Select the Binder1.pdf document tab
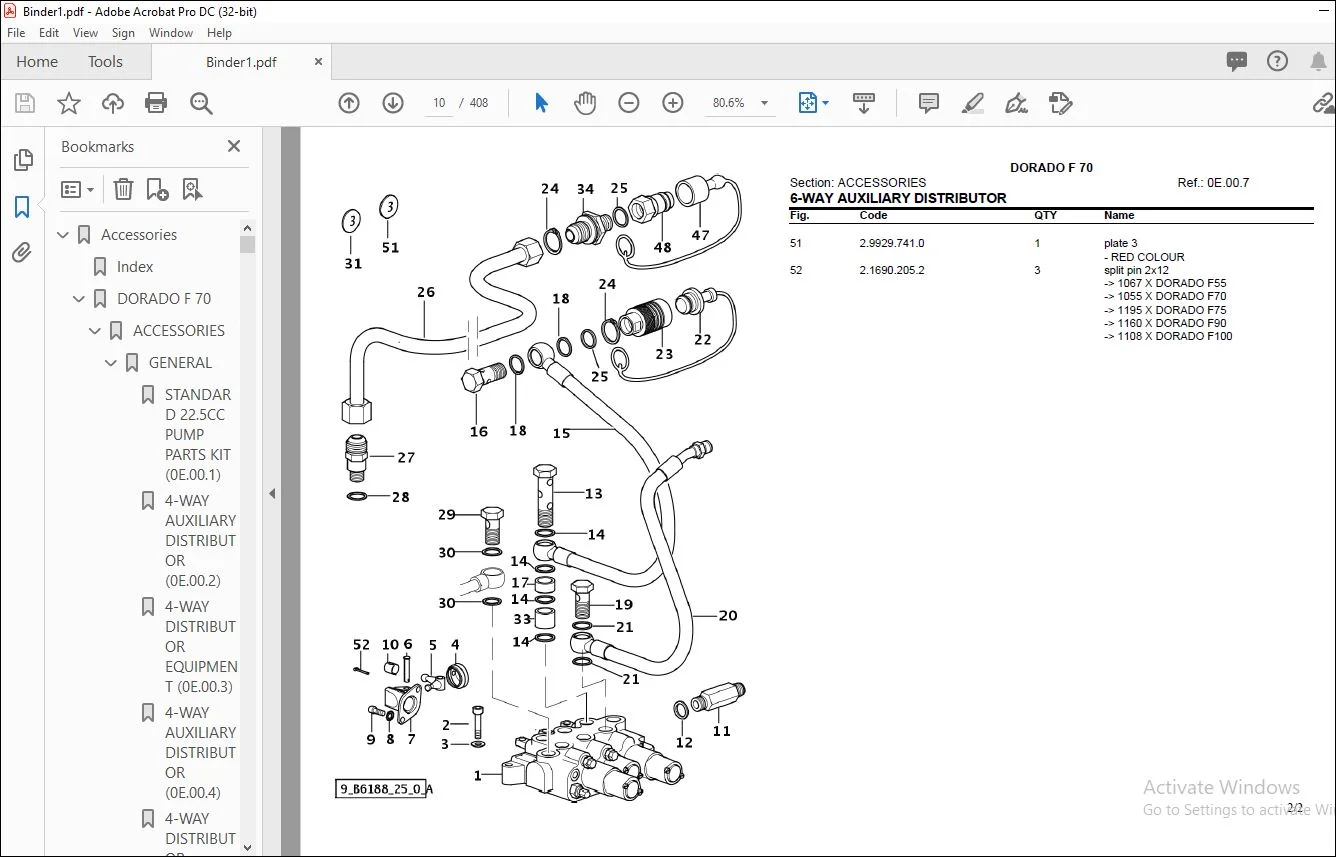Image resolution: width=1336 pixels, height=857 pixels. pyautogui.click(x=241, y=62)
